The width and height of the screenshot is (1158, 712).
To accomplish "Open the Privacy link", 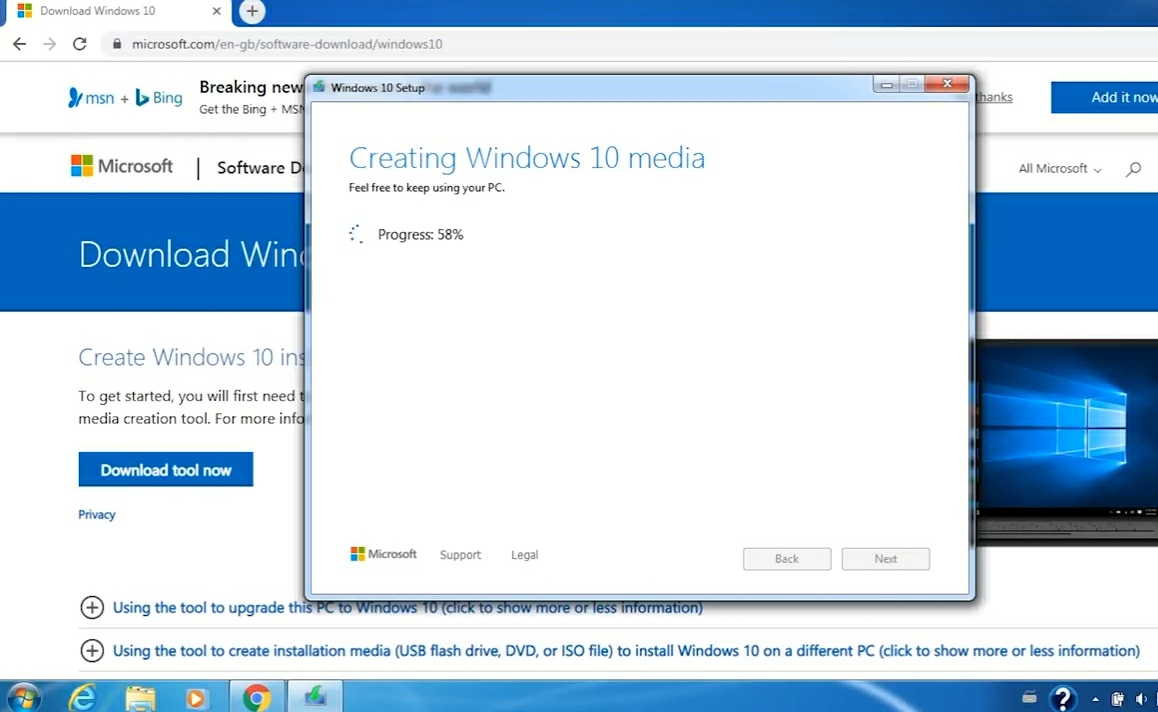I will (97, 515).
